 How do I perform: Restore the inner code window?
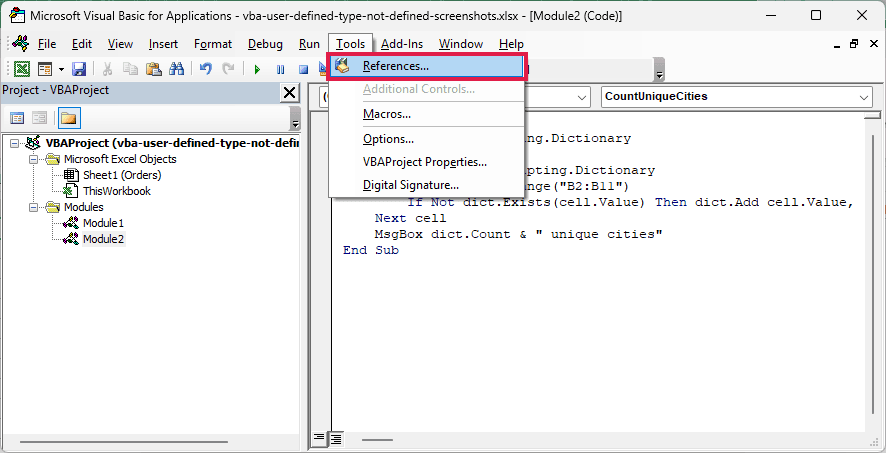[853, 44]
